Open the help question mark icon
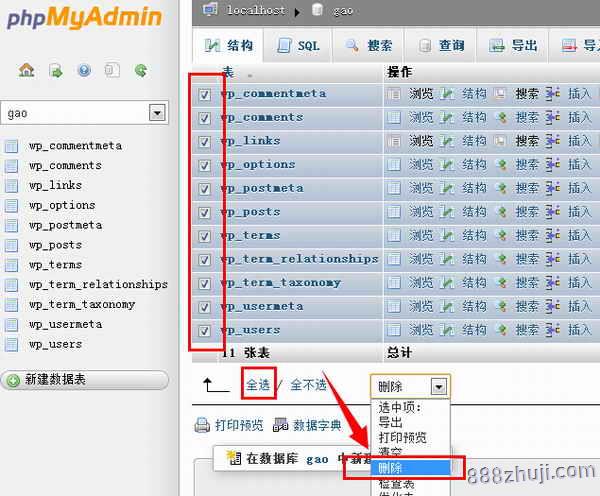The width and height of the screenshot is (600, 496). [84, 70]
